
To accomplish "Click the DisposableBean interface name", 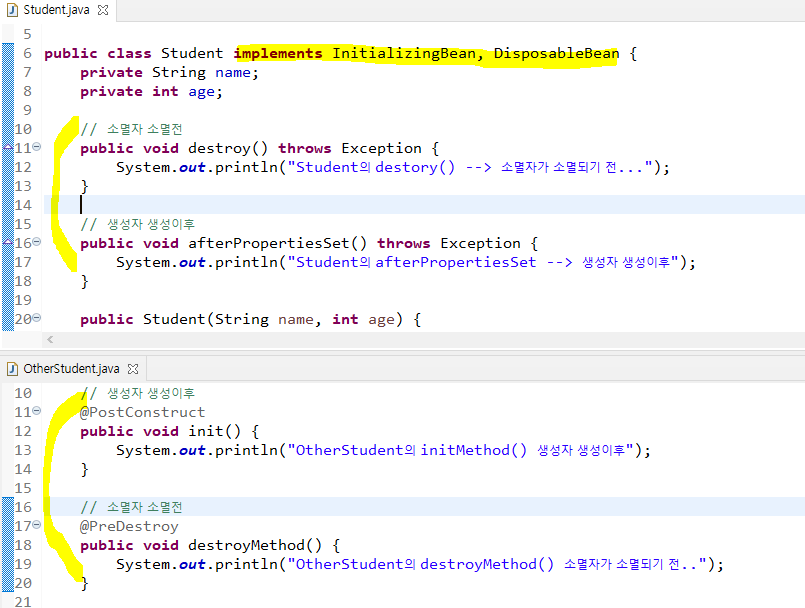I will 557,53.
